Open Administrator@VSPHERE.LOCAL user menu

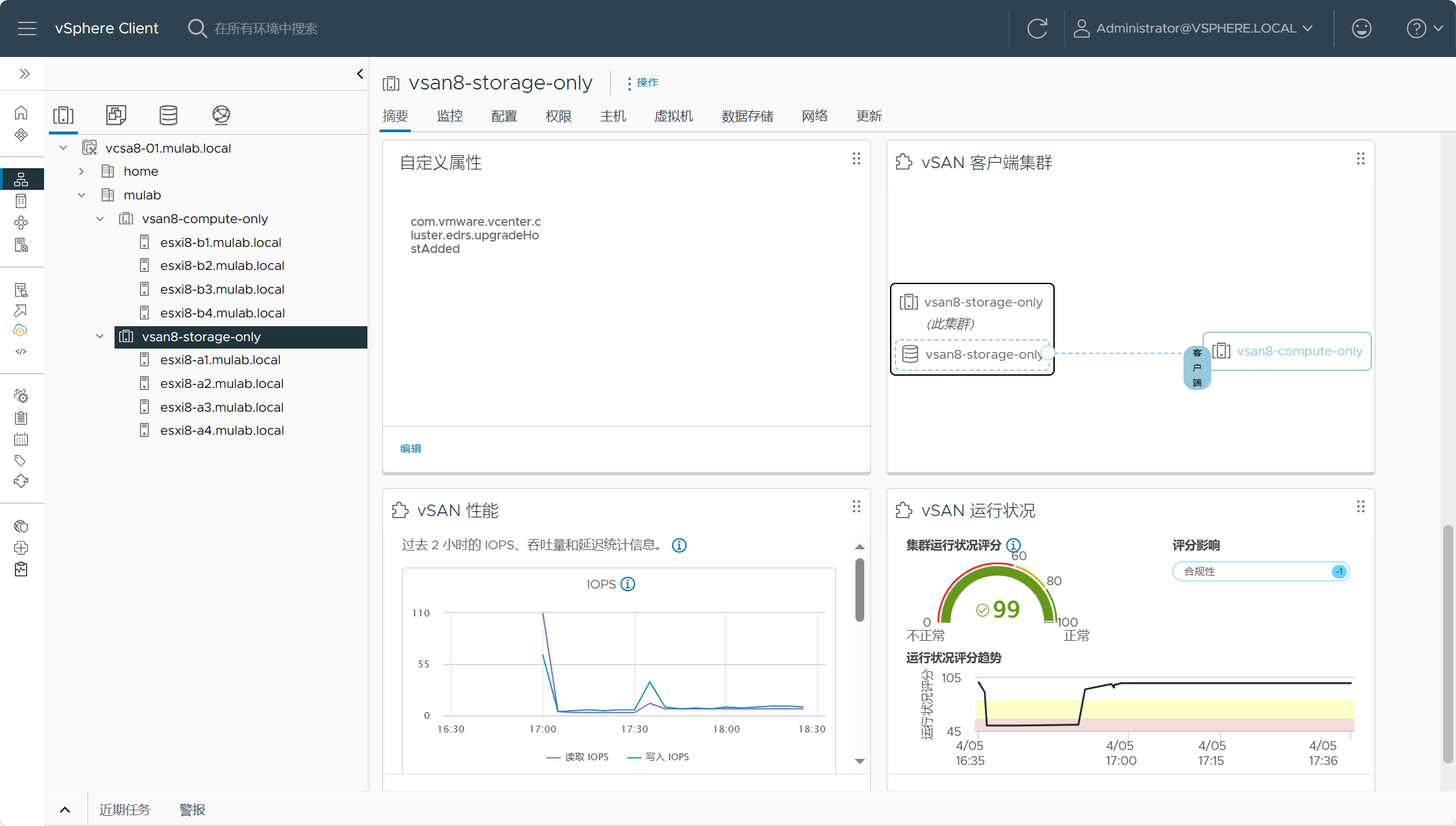click(x=1194, y=28)
